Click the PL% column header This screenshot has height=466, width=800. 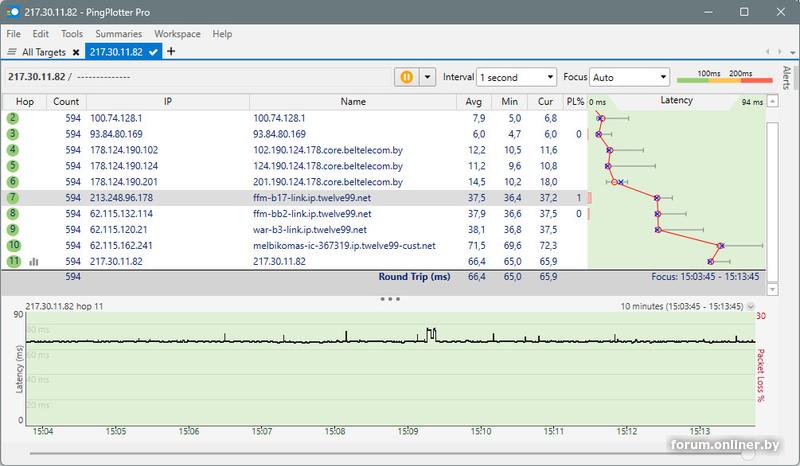tap(575, 102)
